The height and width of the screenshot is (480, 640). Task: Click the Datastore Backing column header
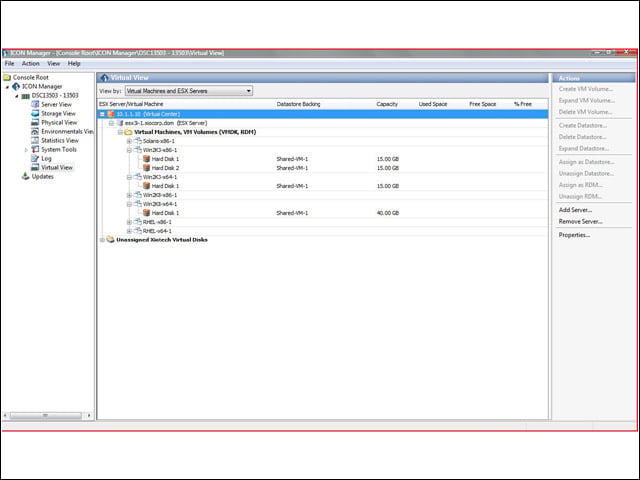click(298, 104)
